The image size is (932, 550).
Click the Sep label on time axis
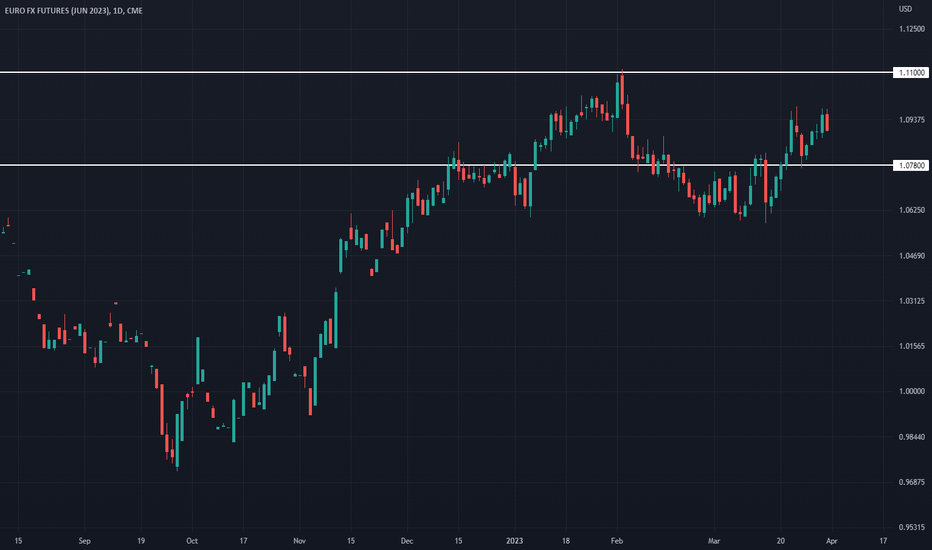(84, 541)
